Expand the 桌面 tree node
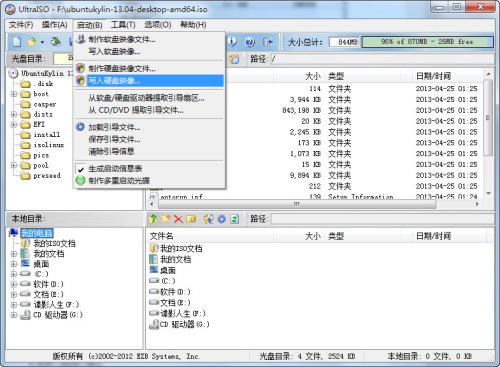This screenshot has height=367, width=500. click(14, 264)
